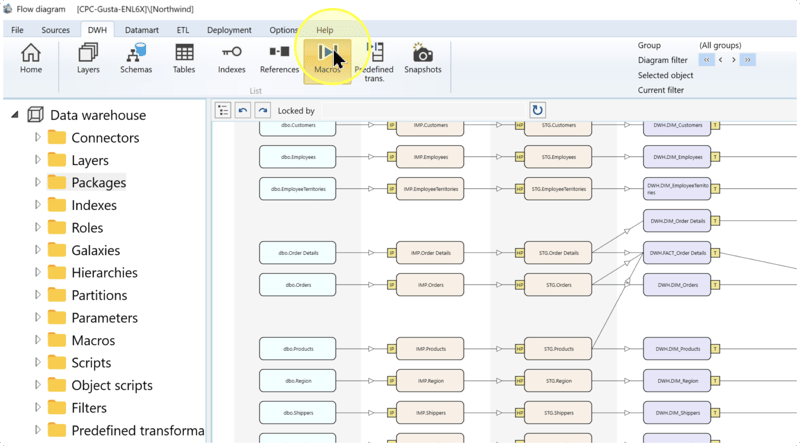
Task: Expand the Hierarchies folder
Action: pyautogui.click(x=37, y=272)
